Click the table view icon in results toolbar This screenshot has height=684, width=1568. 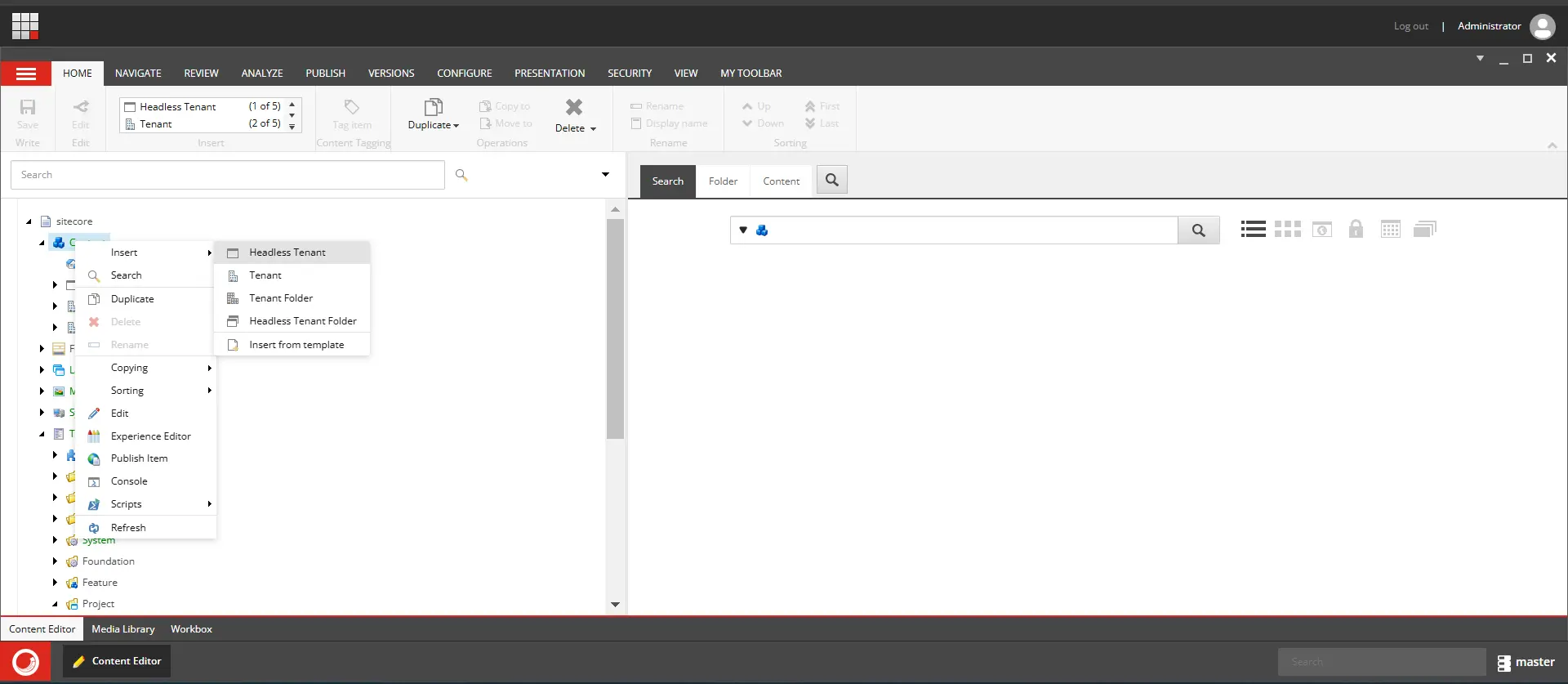pyautogui.click(x=1390, y=230)
